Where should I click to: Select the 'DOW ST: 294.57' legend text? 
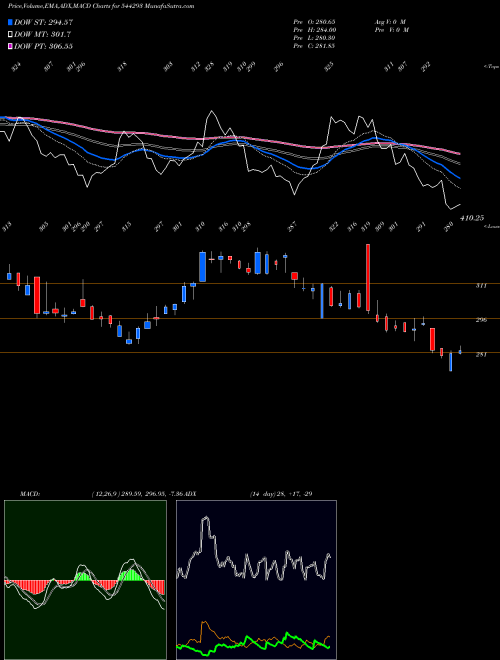click(x=43, y=22)
